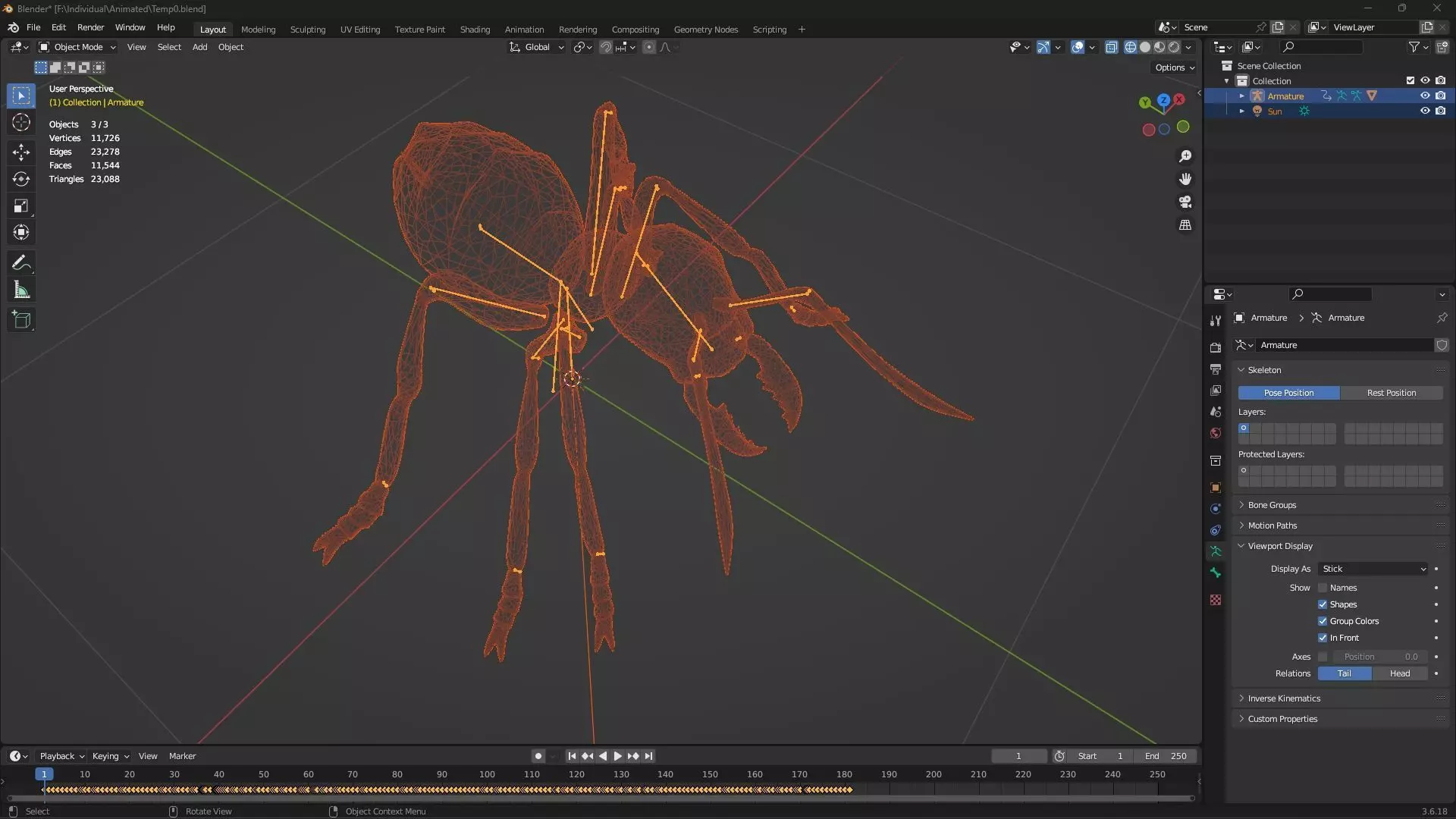The image size is (1456, 819).
Task: Jump to the end frame
Action: click(x=648, y=756)
